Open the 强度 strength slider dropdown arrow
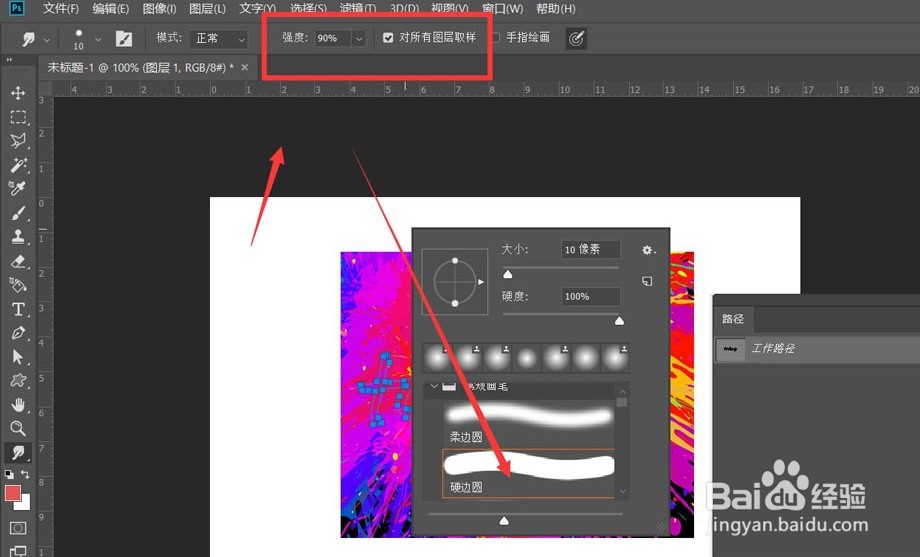This screenshot has width=920, height=557. tap(358, 39)
